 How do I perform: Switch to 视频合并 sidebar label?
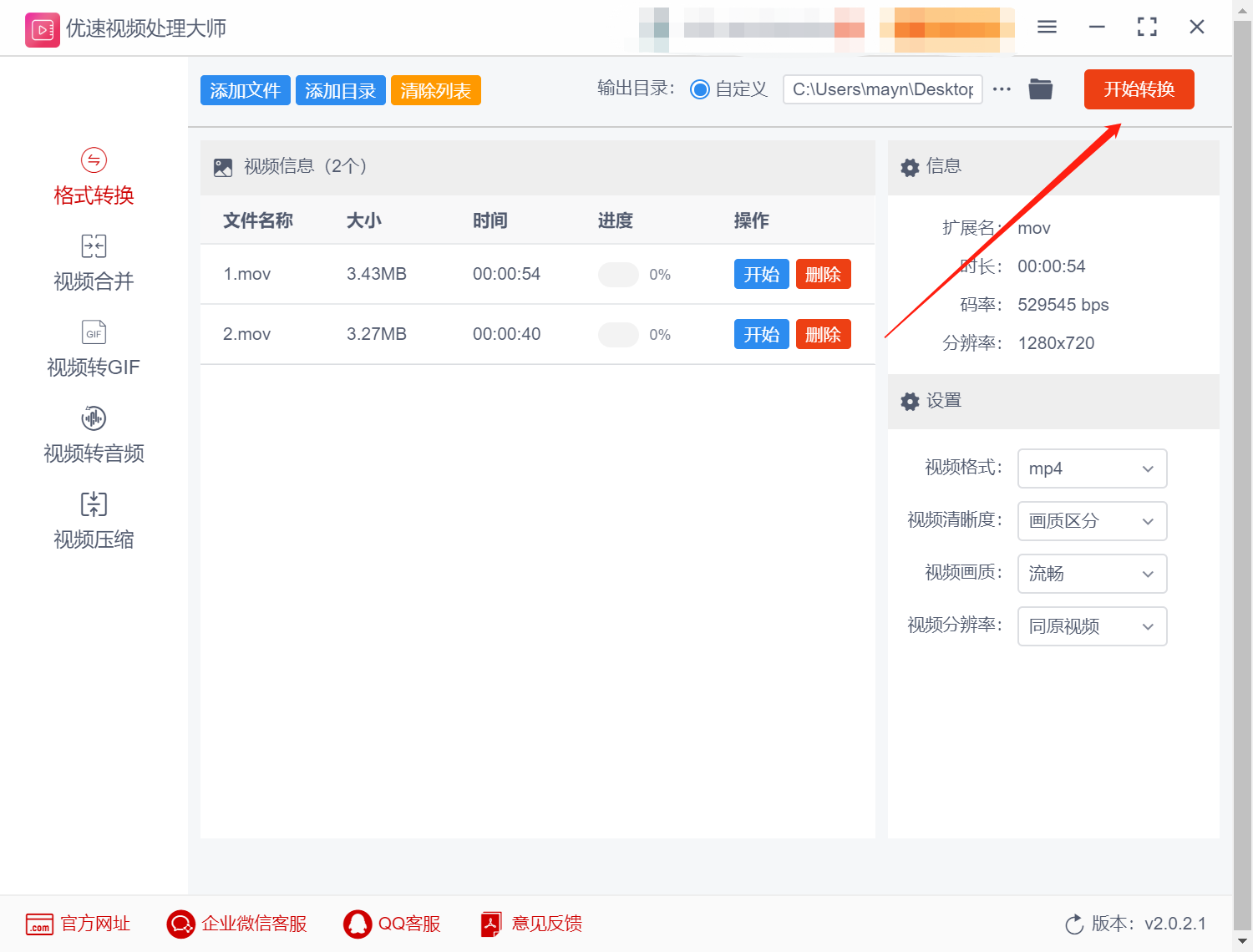pyautogui.click(x=94, y=281)
